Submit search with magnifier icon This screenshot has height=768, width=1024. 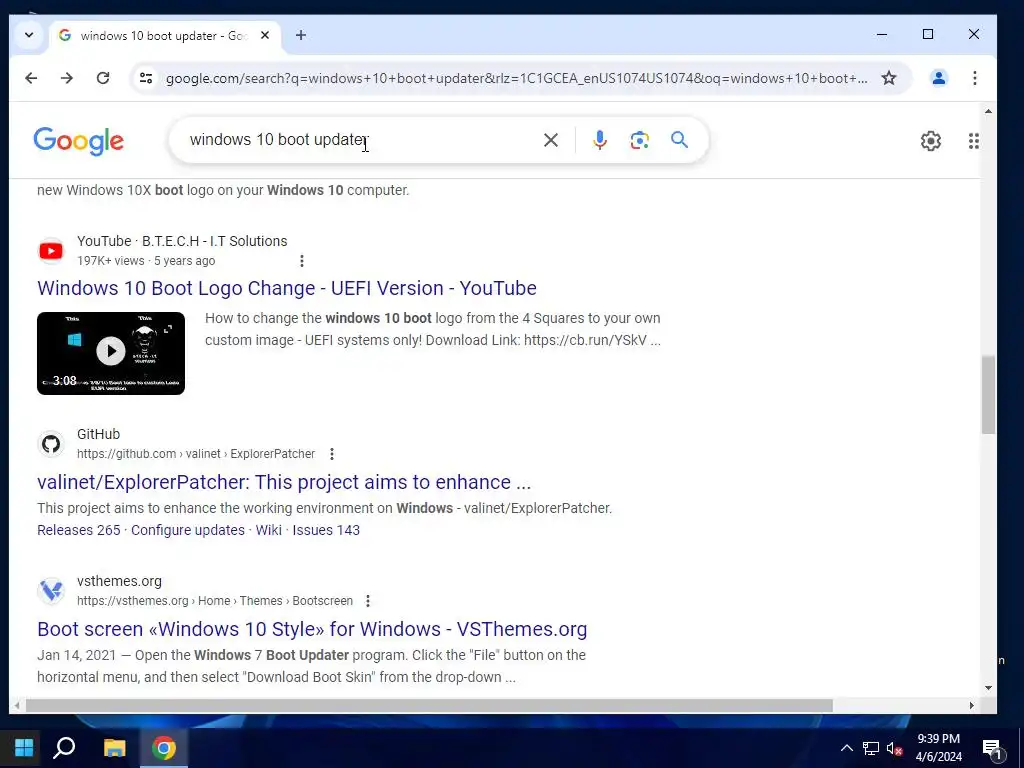(679, 140)
